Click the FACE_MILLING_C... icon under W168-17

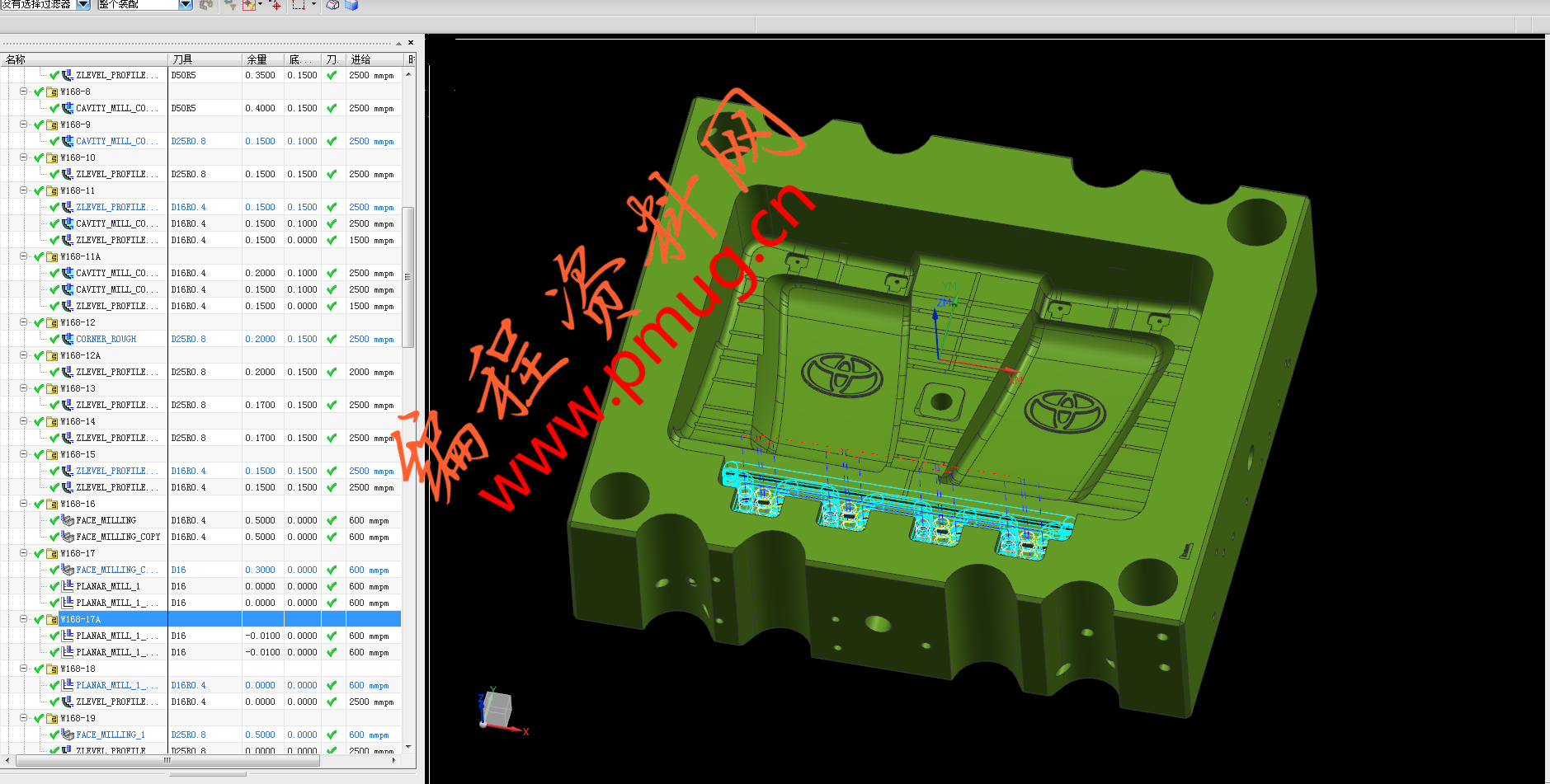click(x=68, y=570)
